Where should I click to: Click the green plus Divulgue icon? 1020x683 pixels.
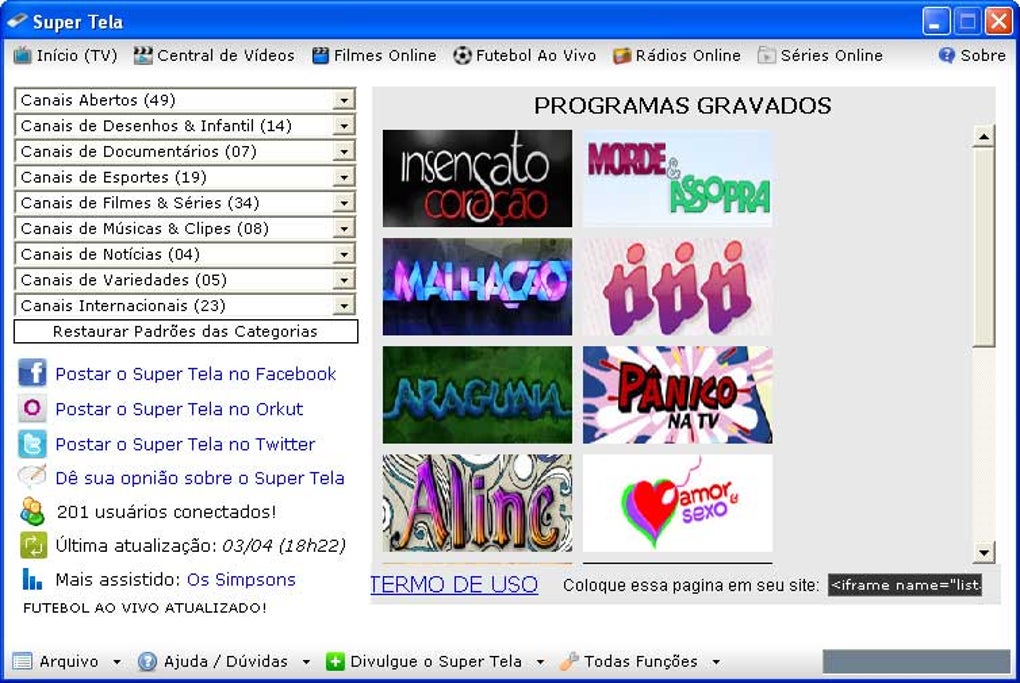[335, 662]
